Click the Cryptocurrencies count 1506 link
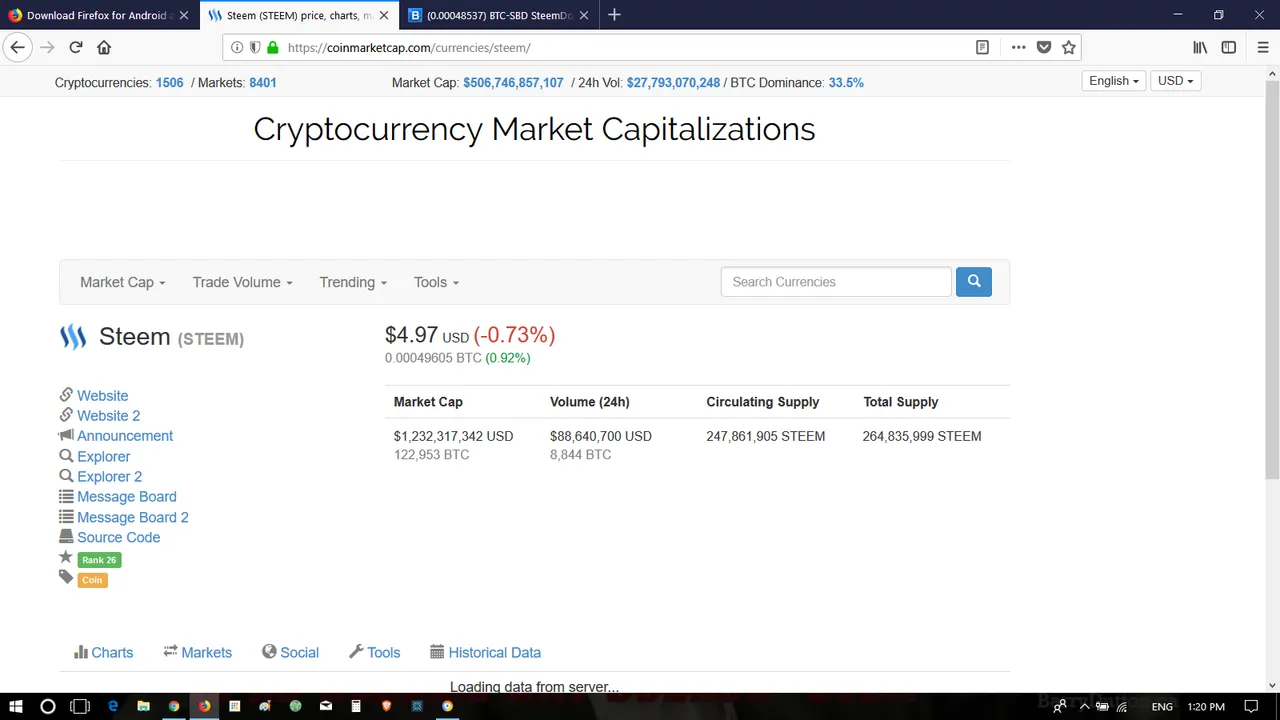 point(169,83)
